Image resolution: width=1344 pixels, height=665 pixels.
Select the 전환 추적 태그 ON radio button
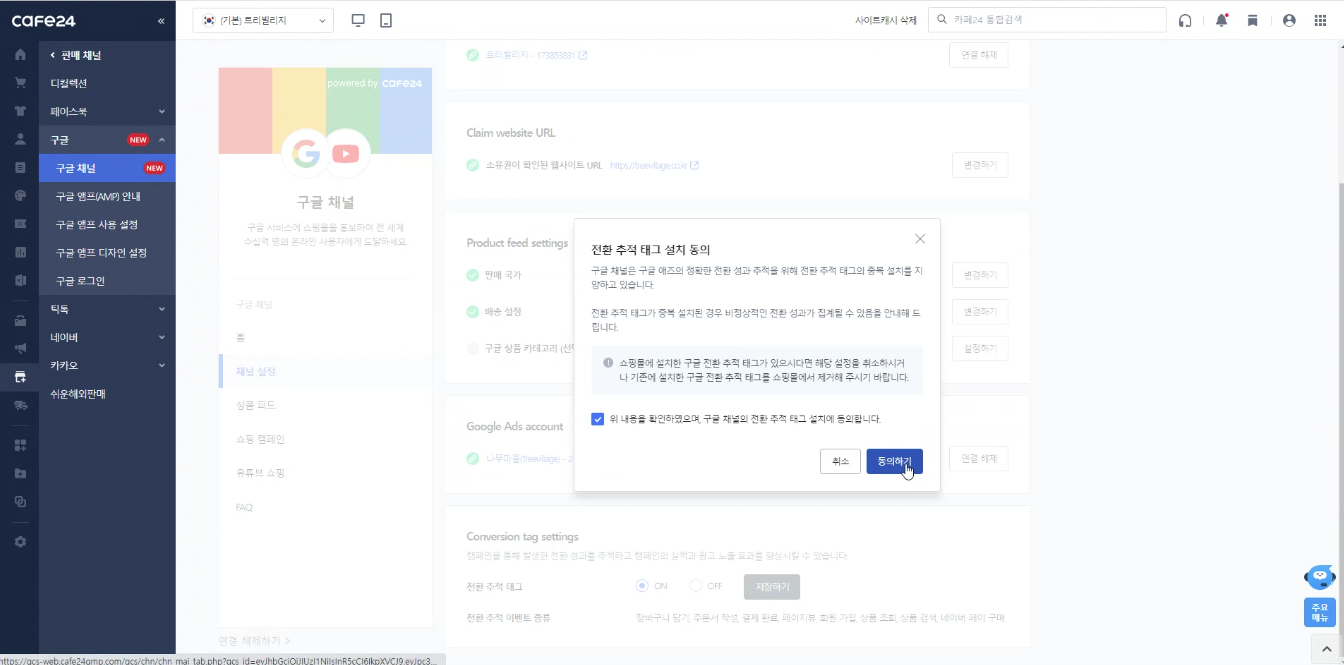point(642,585)
